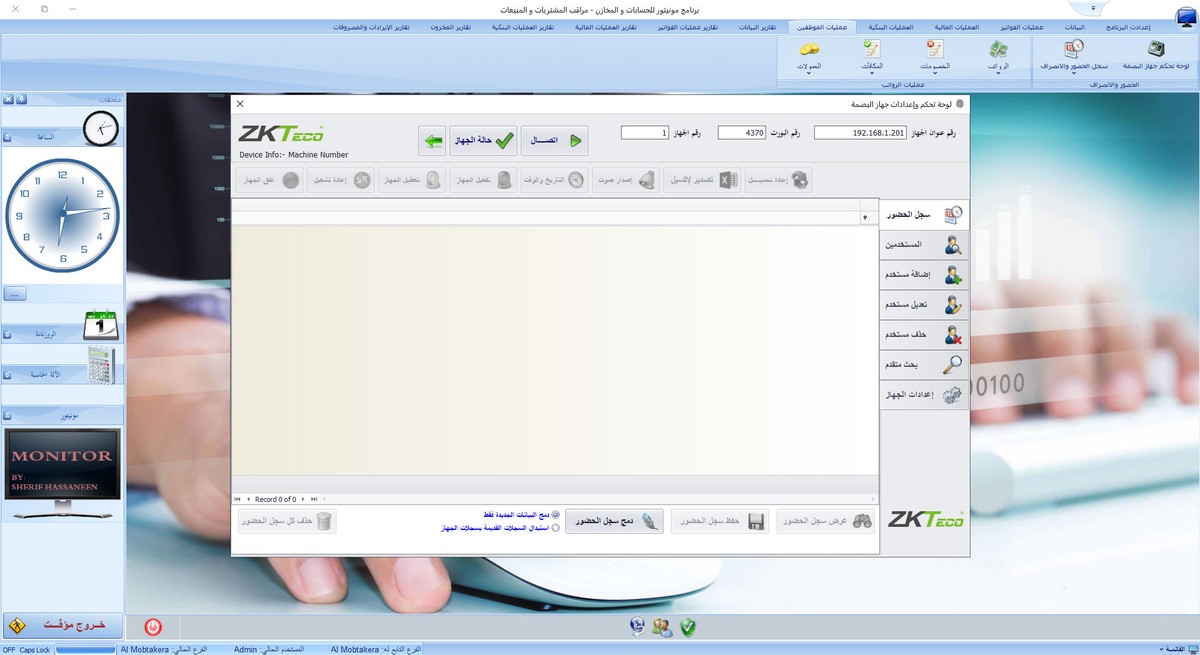1200x655 pixels.
Task: Click the delete user (حذف مستخدم) sidebar icon
Action: point(951,335)
